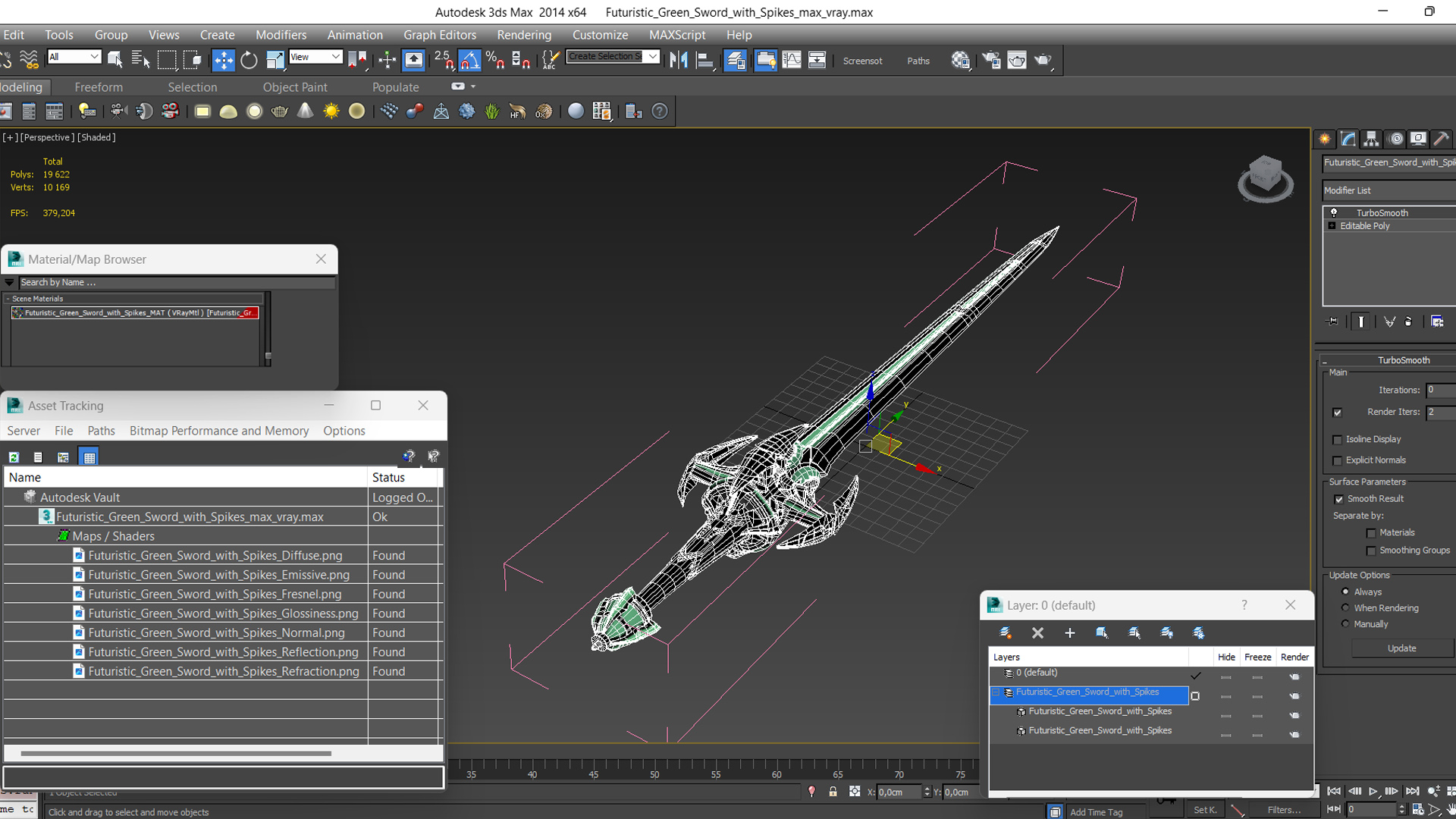Image resolution: width=1456 pixels, height=819 pixels.
Task: Click Delete layer X icon in Layer window
Action: (1037, 632)
